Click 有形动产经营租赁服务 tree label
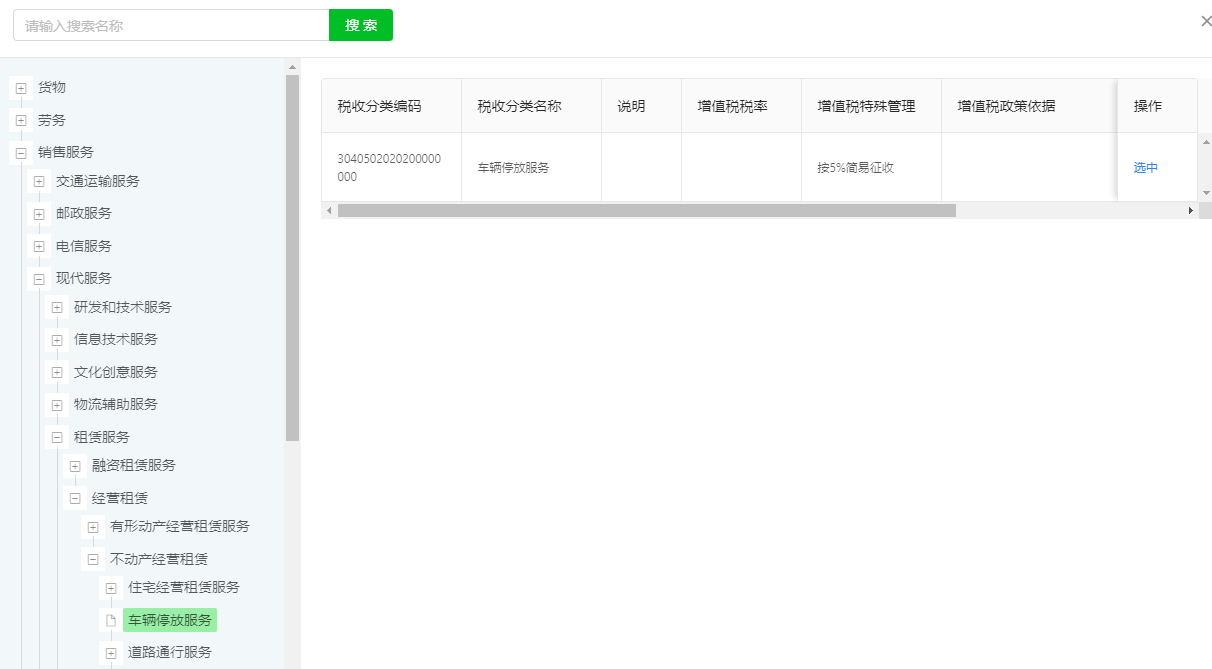1212x669 pixels. coord(180,527)
